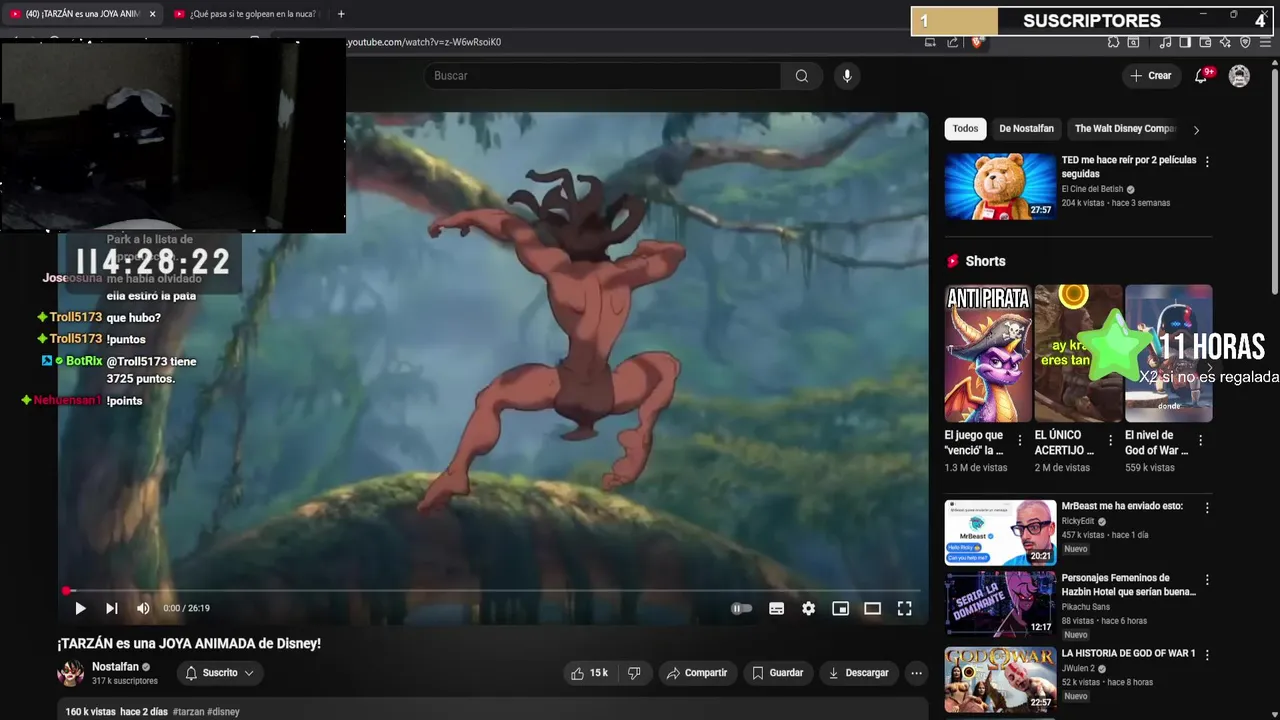
Task: Select The Walt Disney Company chip
Action: tap(1125, 128)
